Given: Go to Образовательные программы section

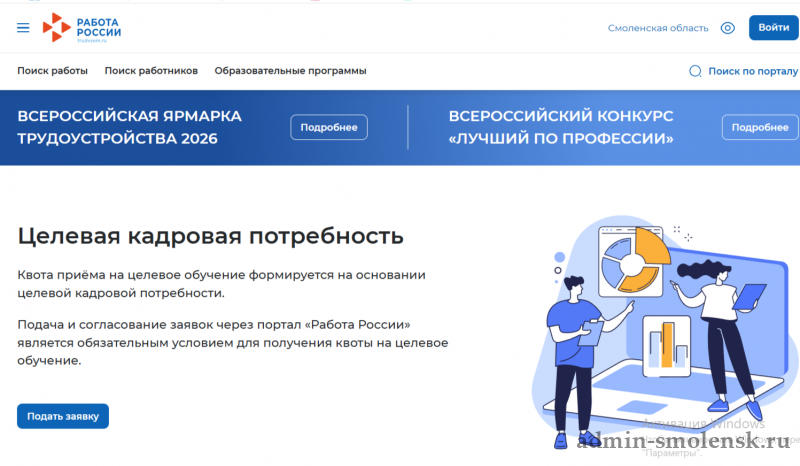Looking at the screenshot, I should 290,71.
